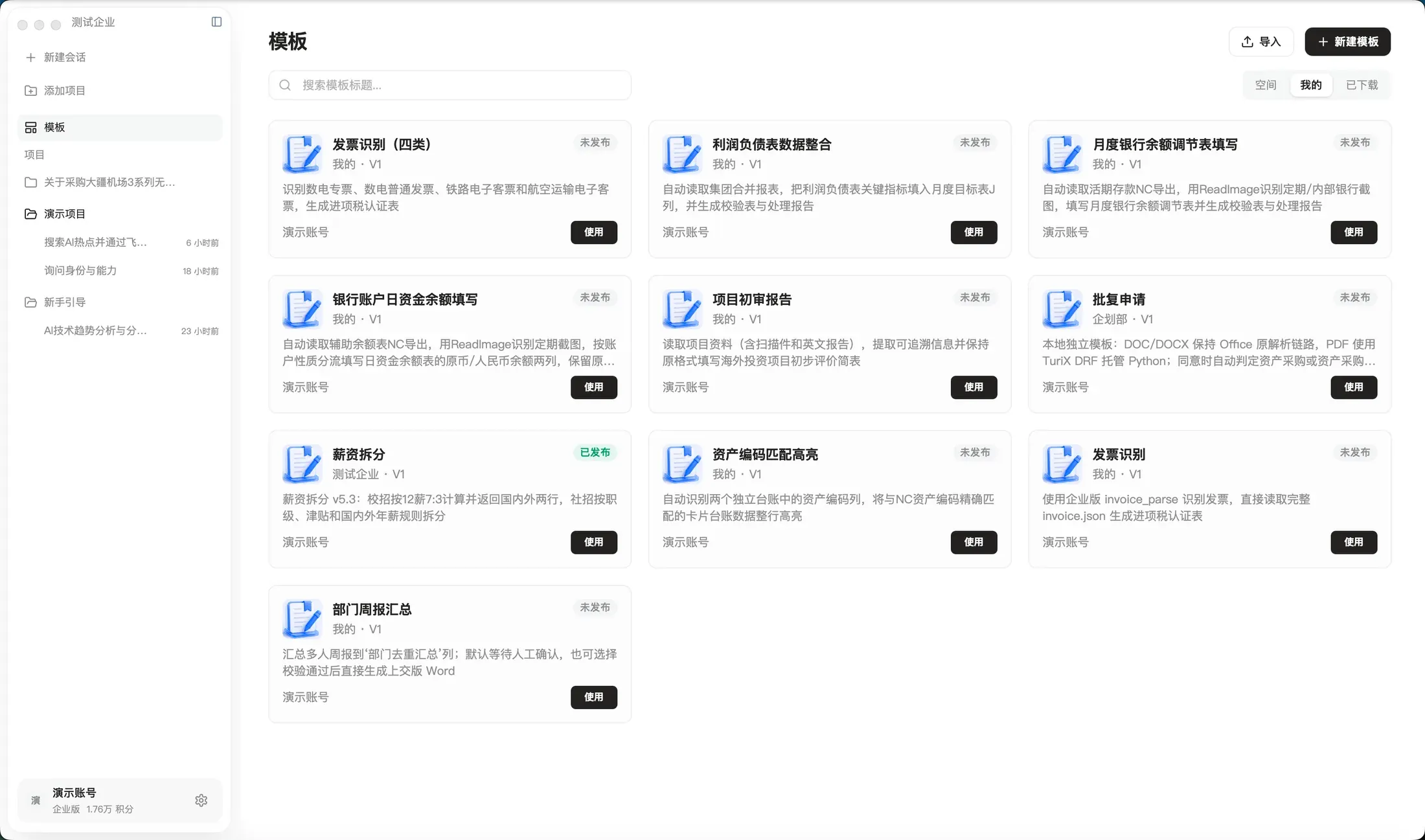Use the 发票识别（四类）template

[x=594, y=233]
